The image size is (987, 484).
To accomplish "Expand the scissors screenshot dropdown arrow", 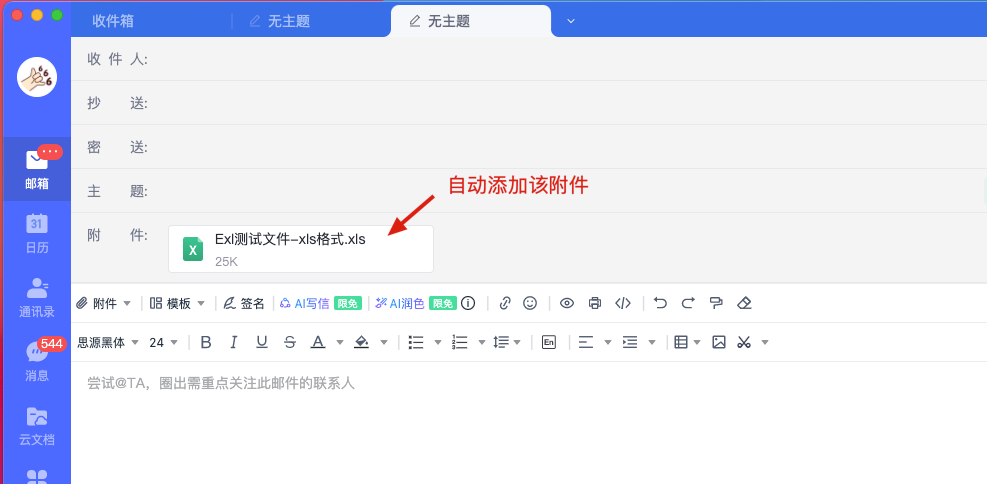I will [765, 342].
